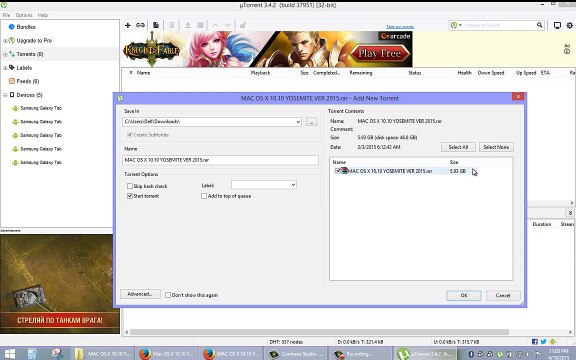Sort by Down Speed column header
576x360 pixels.
491,73
